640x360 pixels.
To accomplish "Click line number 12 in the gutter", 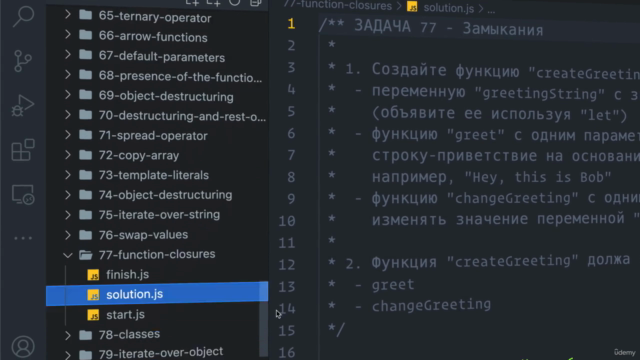I will pos(287,264).
